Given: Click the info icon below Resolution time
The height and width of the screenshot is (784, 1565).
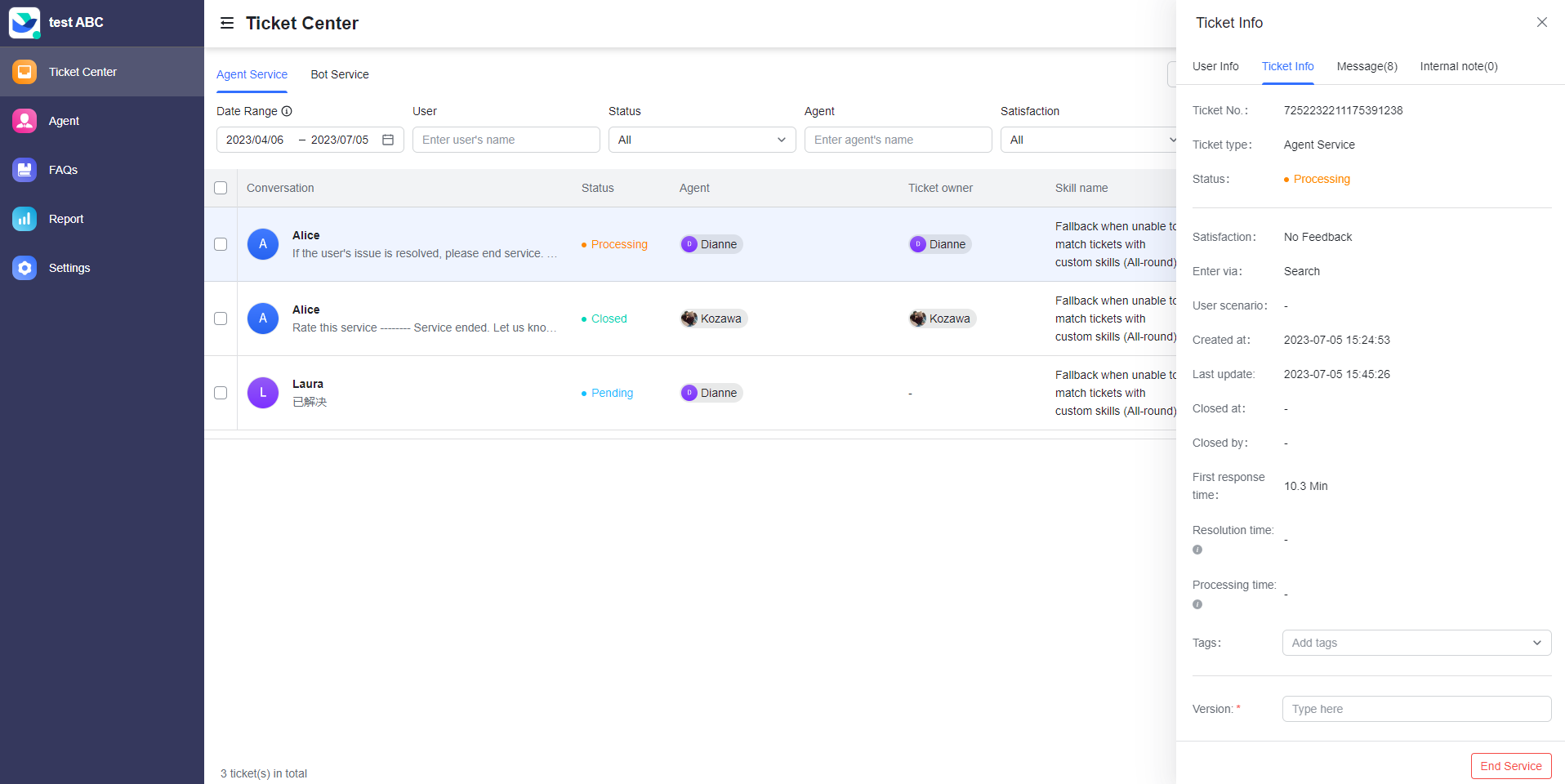Looking at the screenshot, I should tap(1197, 550).
